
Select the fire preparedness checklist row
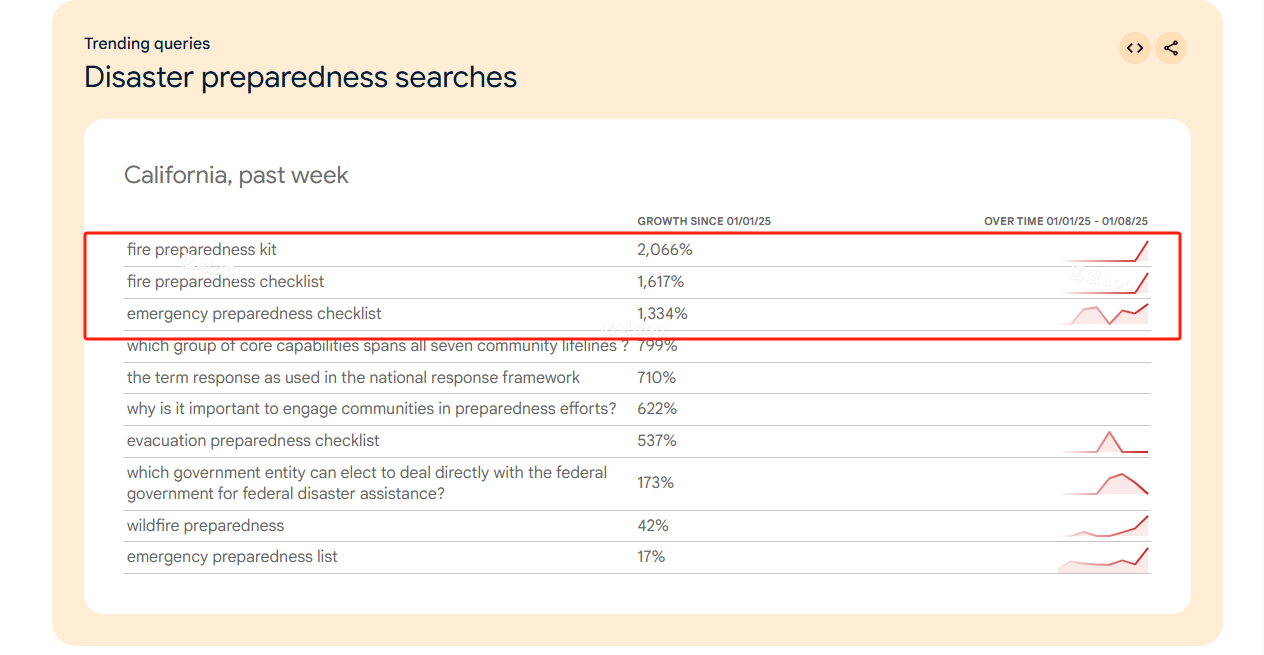(x=637, y=282)
